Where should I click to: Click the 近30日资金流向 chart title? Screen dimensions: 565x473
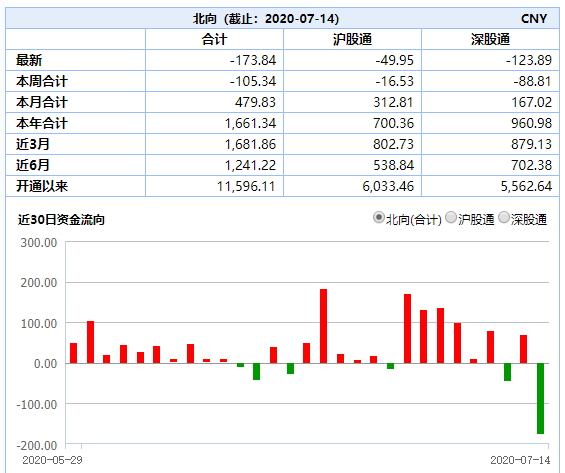(61, 220)
